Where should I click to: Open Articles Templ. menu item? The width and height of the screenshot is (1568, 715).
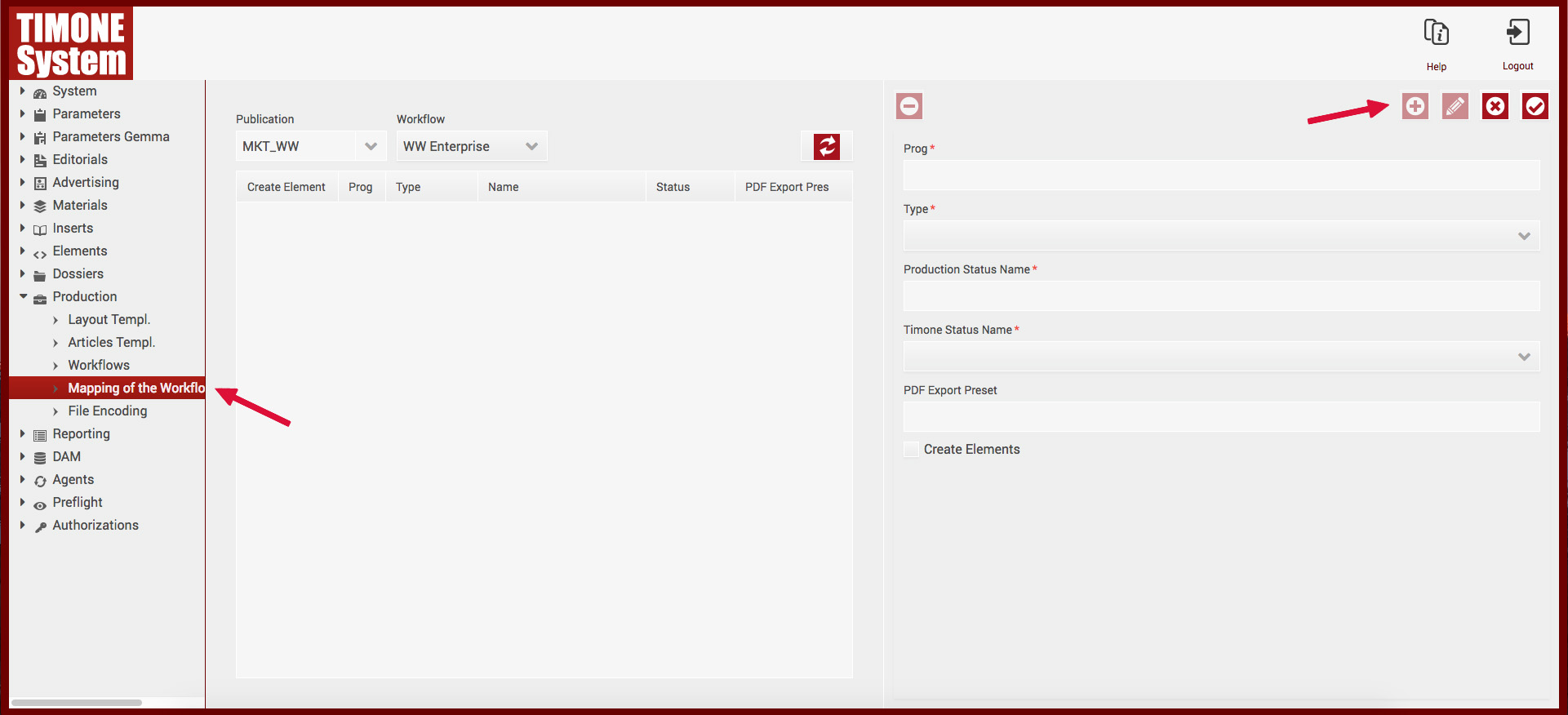pos(112,342)
